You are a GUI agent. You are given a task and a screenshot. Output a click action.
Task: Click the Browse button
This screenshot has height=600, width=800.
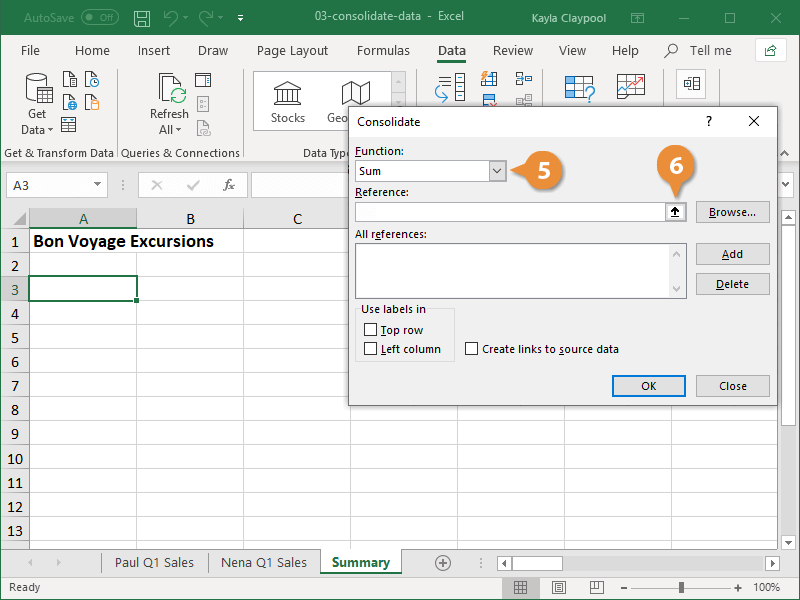click(732, 211)
